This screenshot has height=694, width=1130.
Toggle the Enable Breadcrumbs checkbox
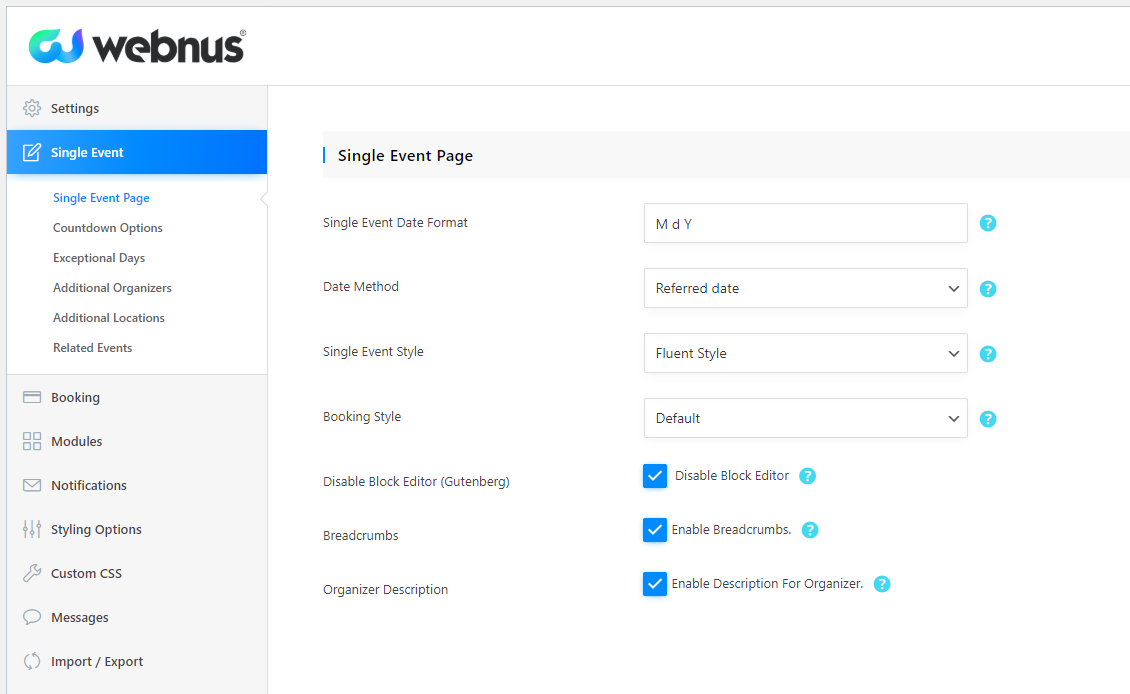point(654,530)
